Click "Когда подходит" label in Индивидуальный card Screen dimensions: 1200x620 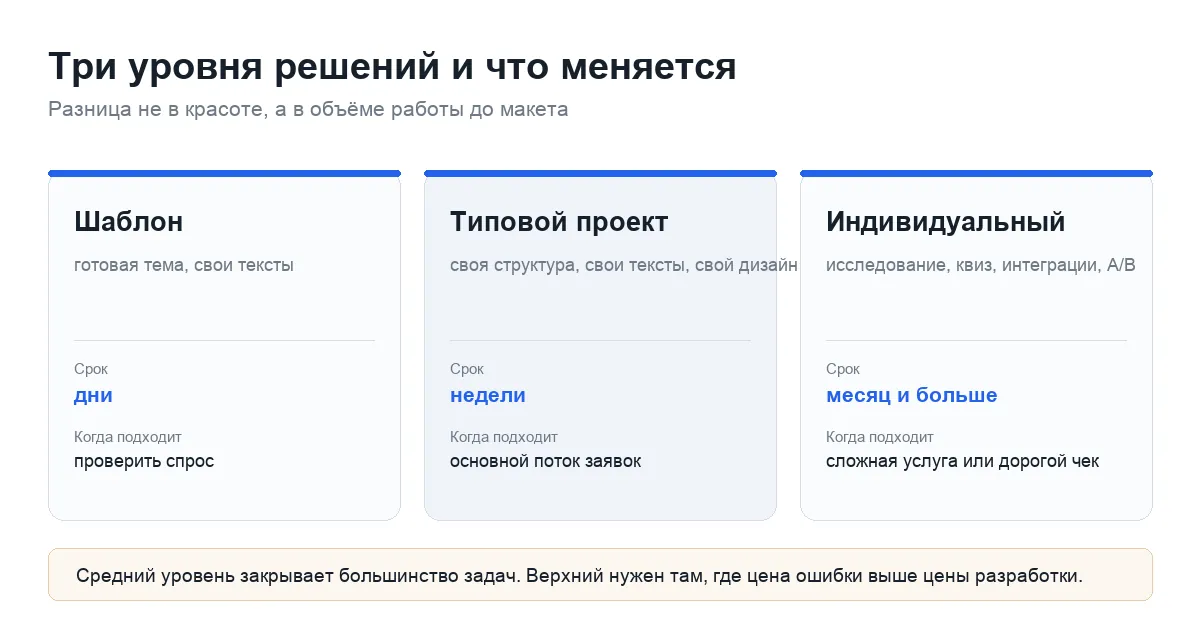click(880, 437)
